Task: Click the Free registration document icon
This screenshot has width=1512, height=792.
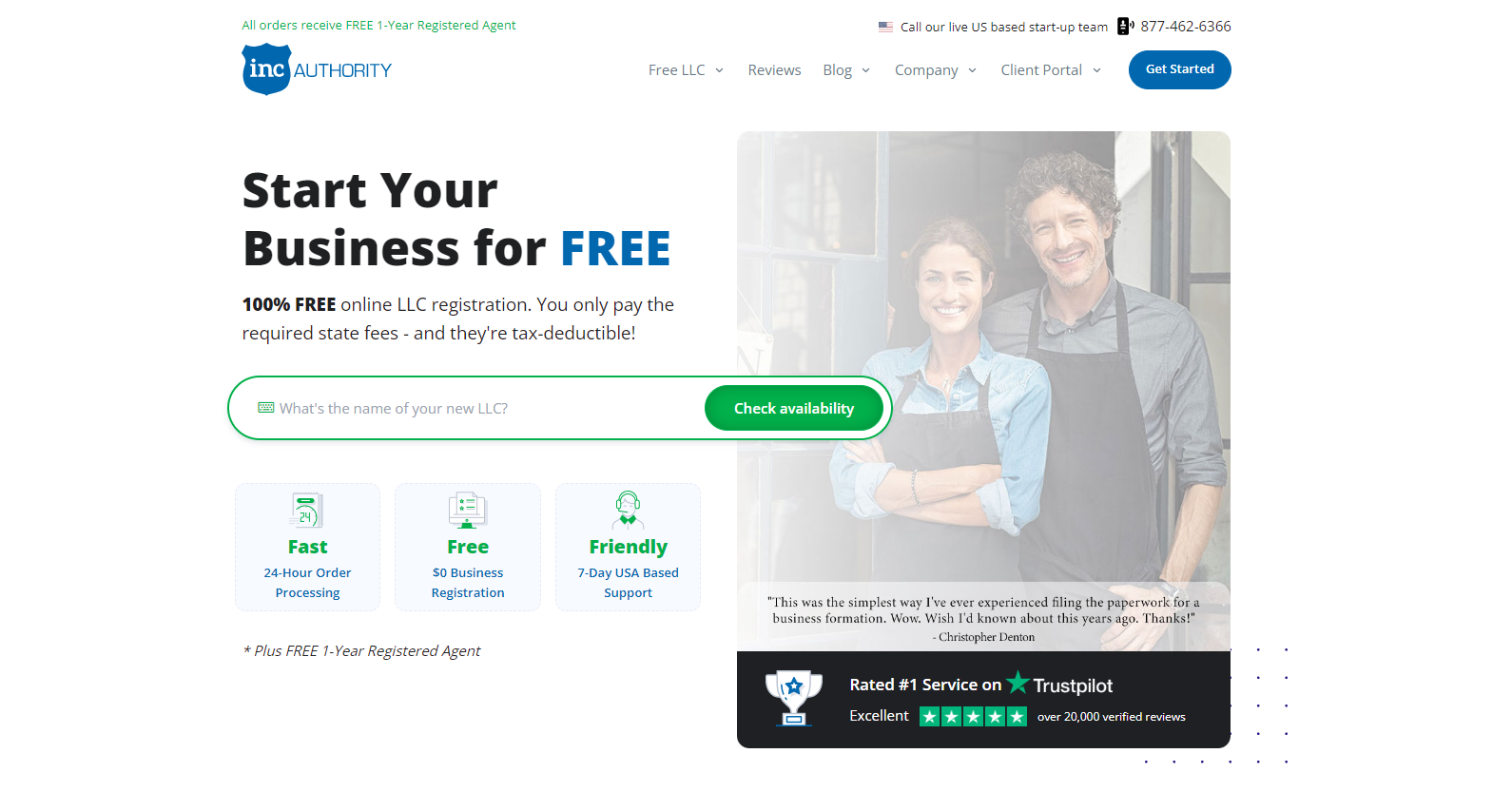Action: point(468,511)
